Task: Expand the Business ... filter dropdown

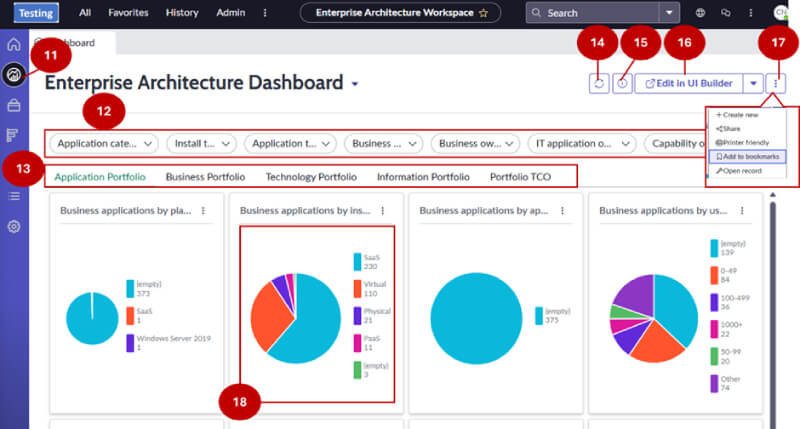Action: coord(384,144)
